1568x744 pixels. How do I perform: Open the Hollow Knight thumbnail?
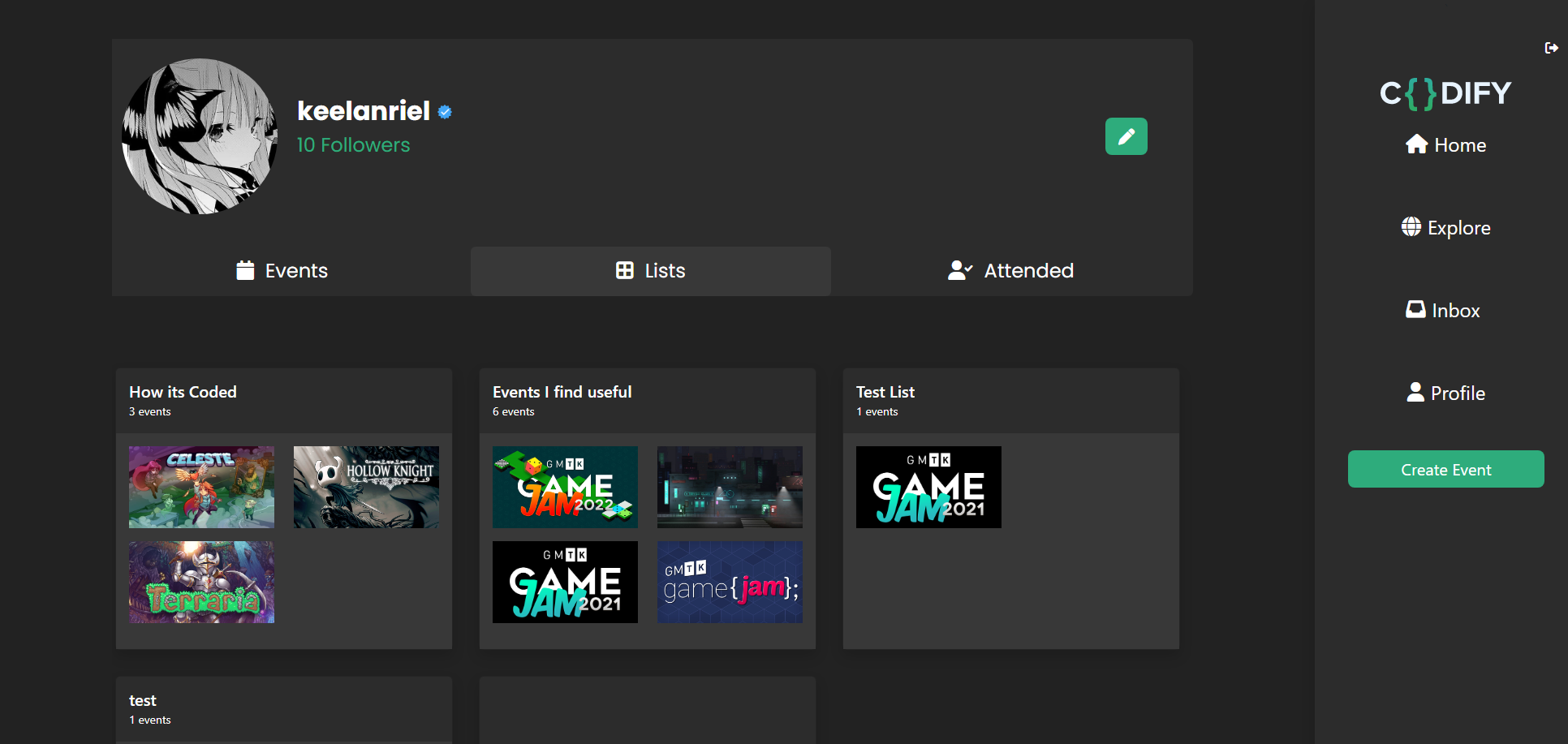pyautogui.click(x=366, y=487)
